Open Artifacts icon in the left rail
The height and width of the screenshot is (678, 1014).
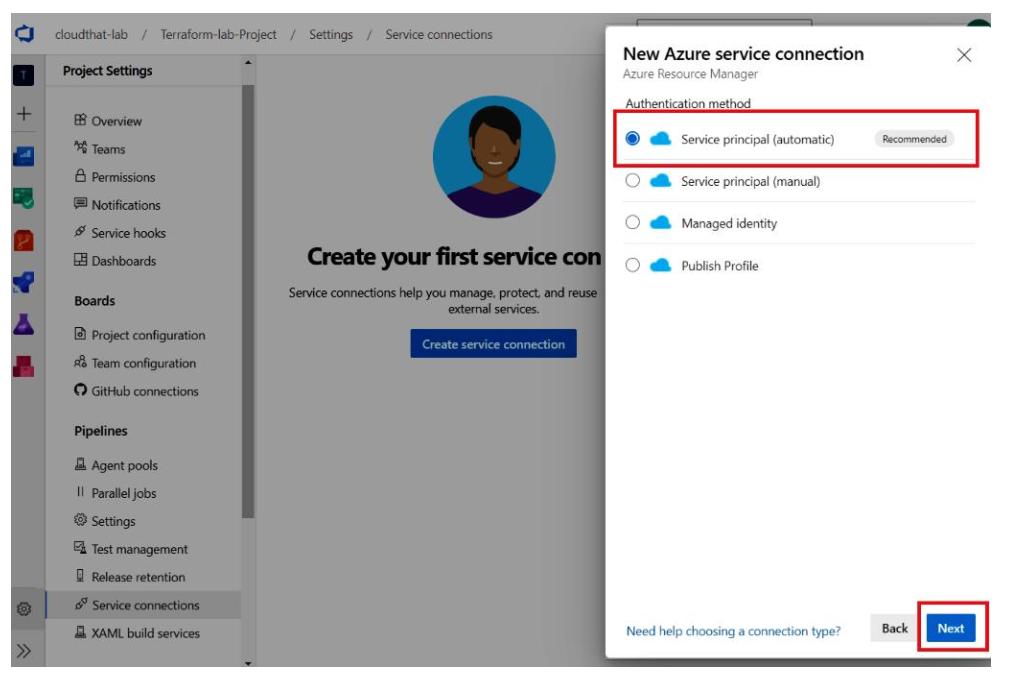[24, 366]
